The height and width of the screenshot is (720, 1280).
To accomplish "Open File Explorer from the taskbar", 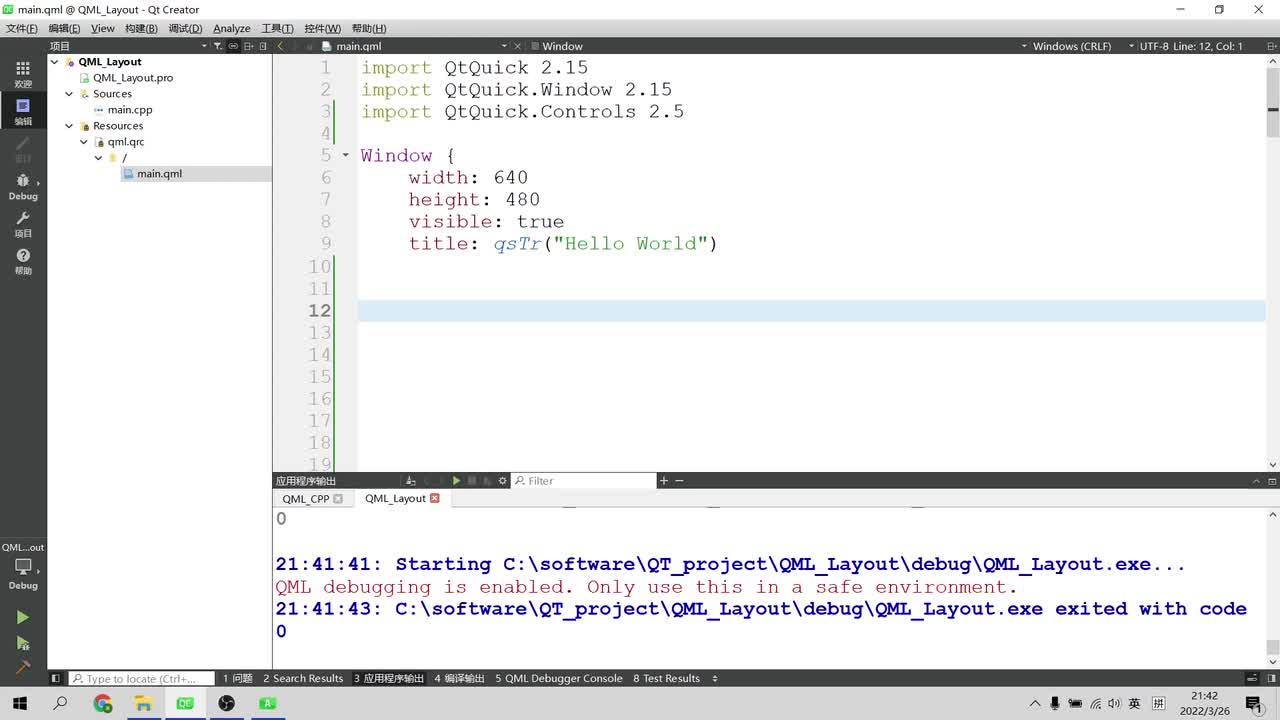I will pyautogui.click(x=143, y=703).
